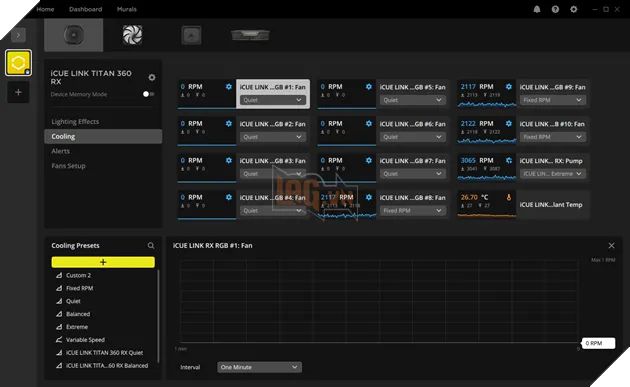Open Extreme preset dropdown for RX Pump
Screen dimensions: 630x387
552,174
